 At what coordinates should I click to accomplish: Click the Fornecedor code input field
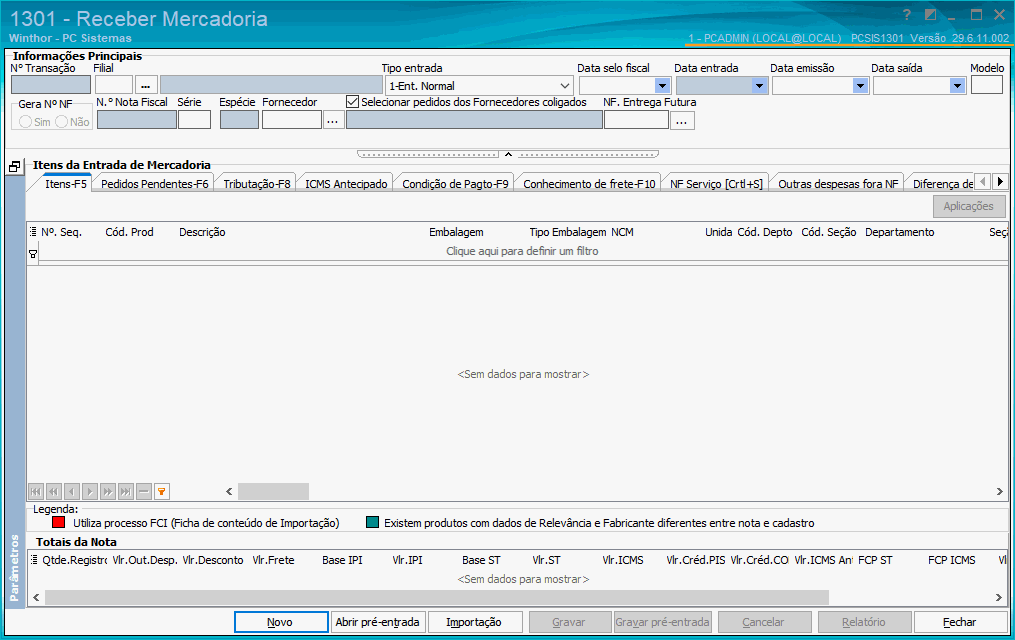tap(292, 120)
